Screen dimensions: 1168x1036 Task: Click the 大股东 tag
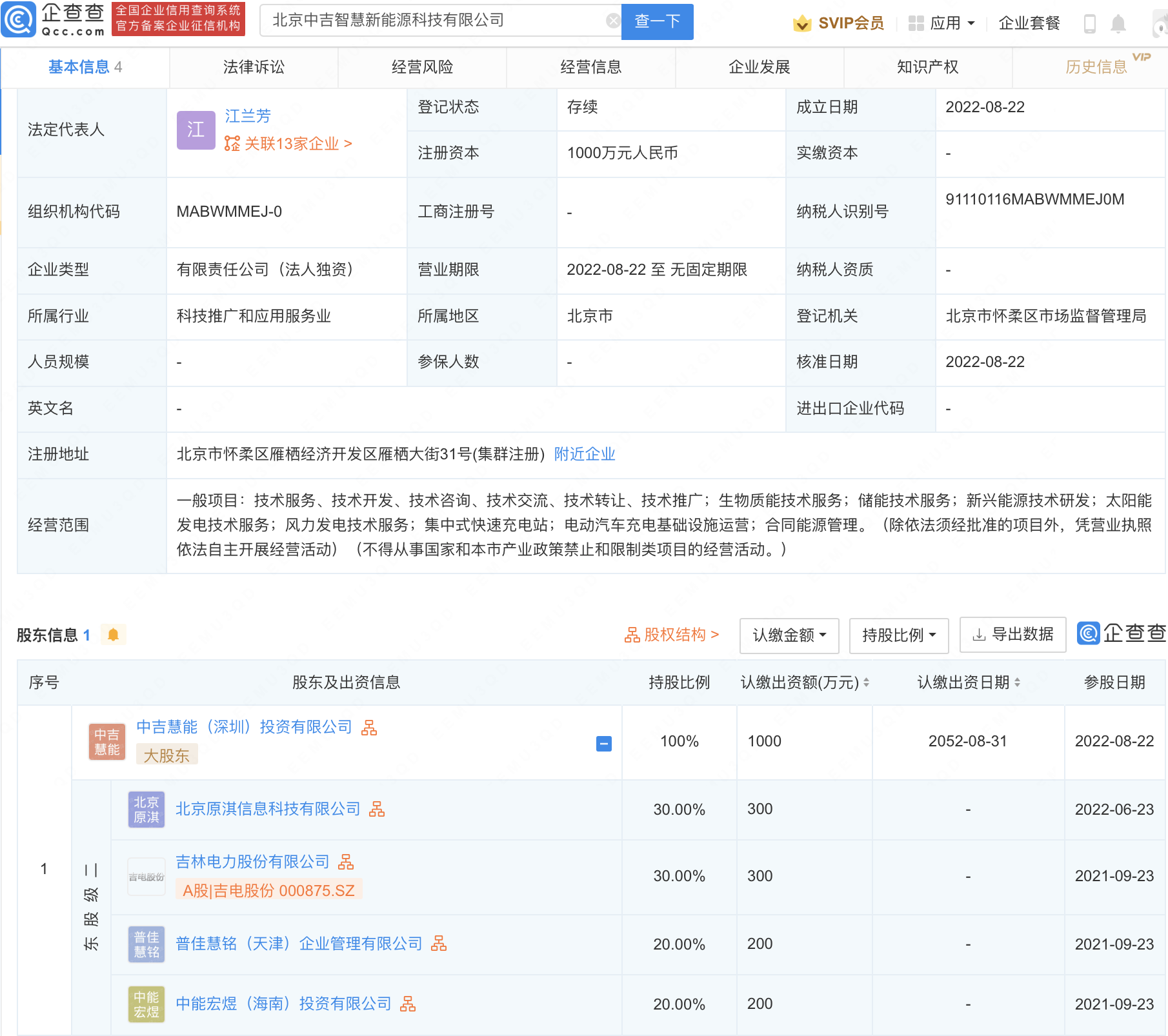coord(166,755)
